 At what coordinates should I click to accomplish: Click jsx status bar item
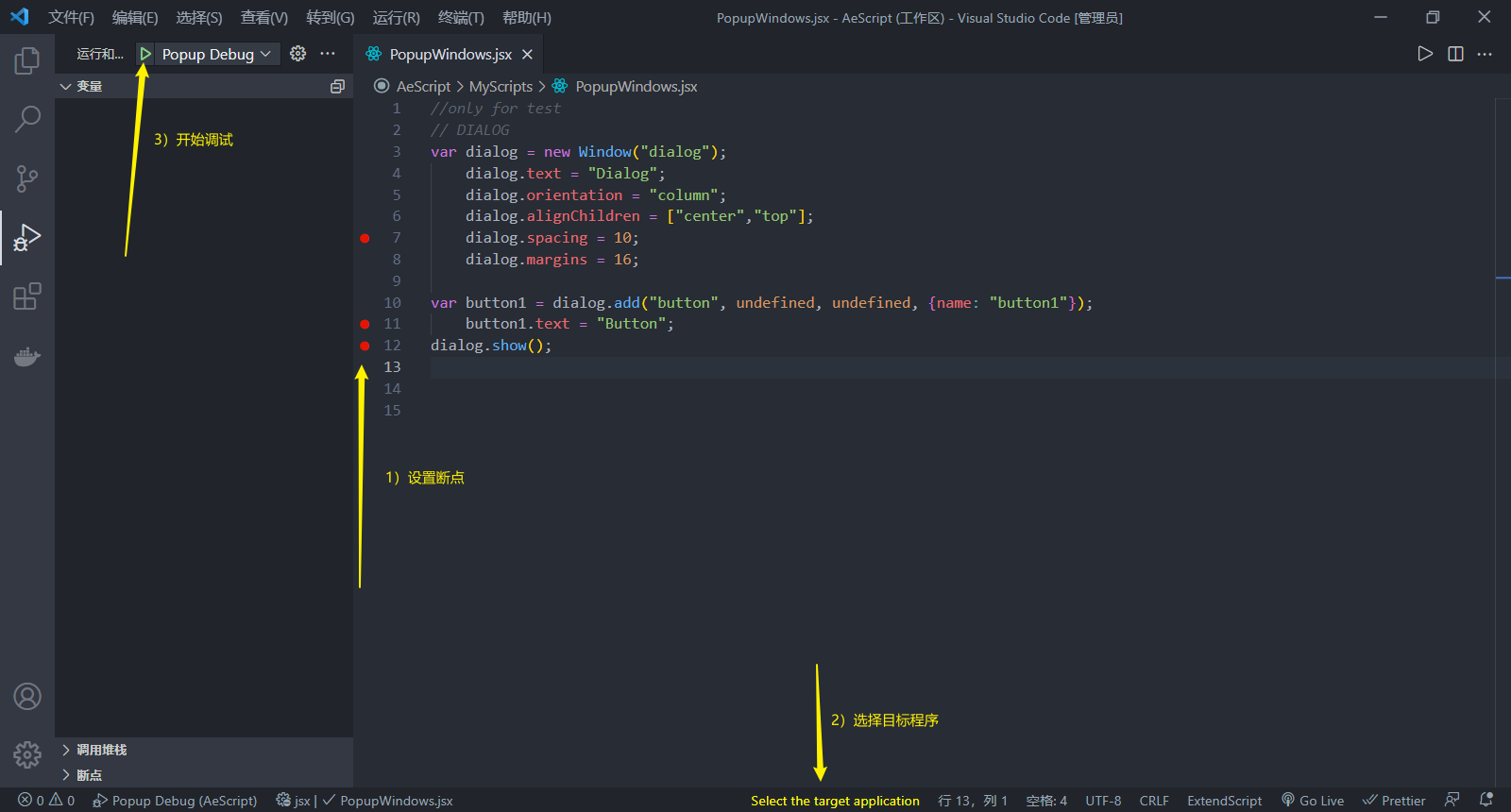tap(293, 801)
